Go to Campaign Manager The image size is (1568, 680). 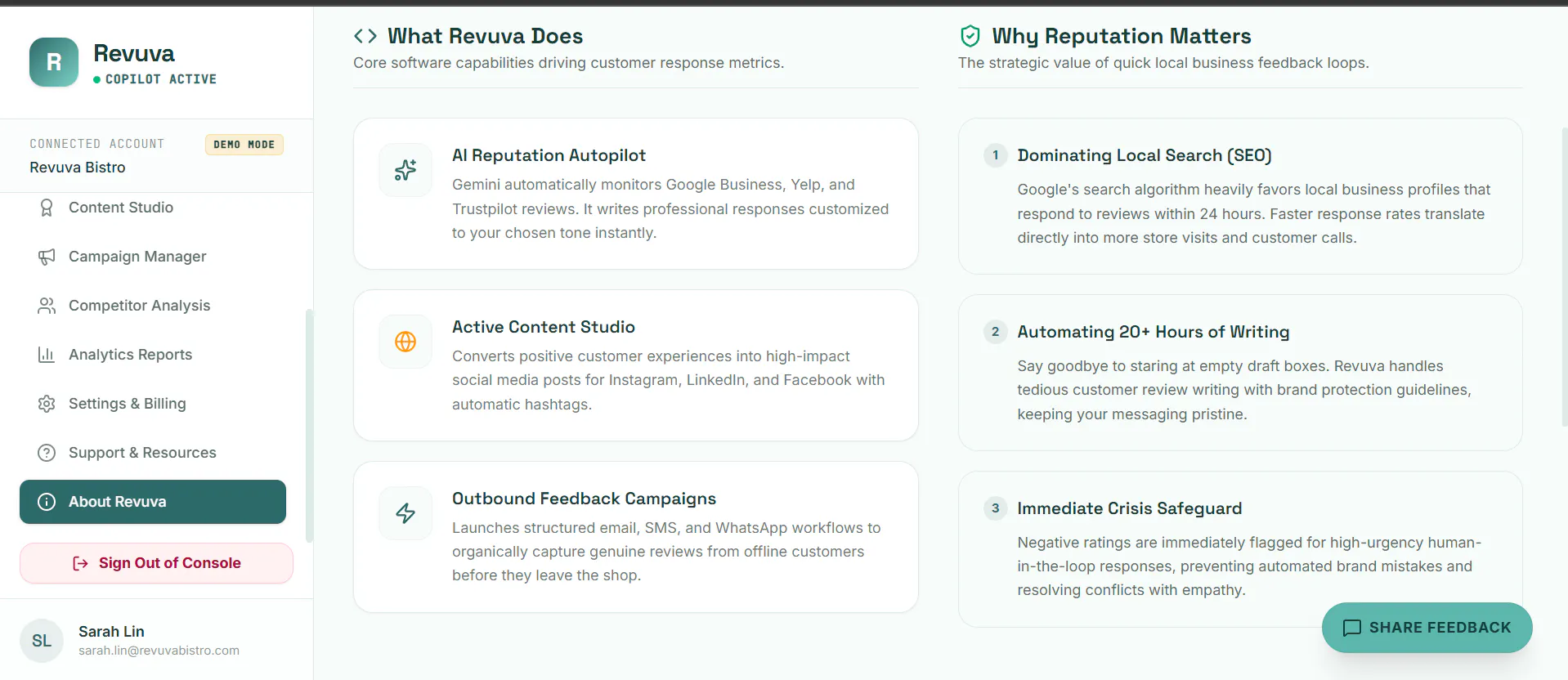pos(153,257)
